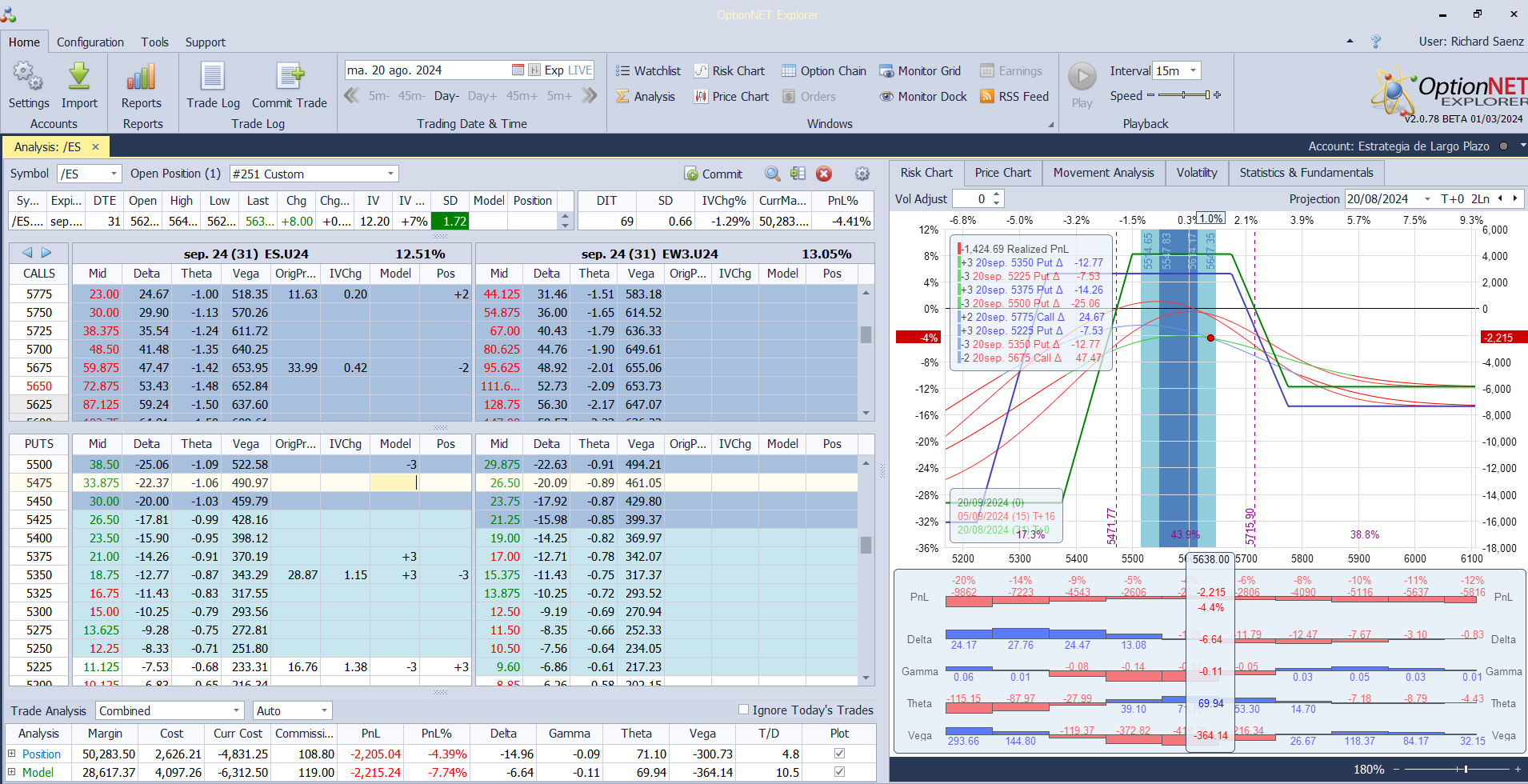Step back with the double-left arrow
The width and height of the screenshot is (1528, 784).
click(x=351, y=96)
